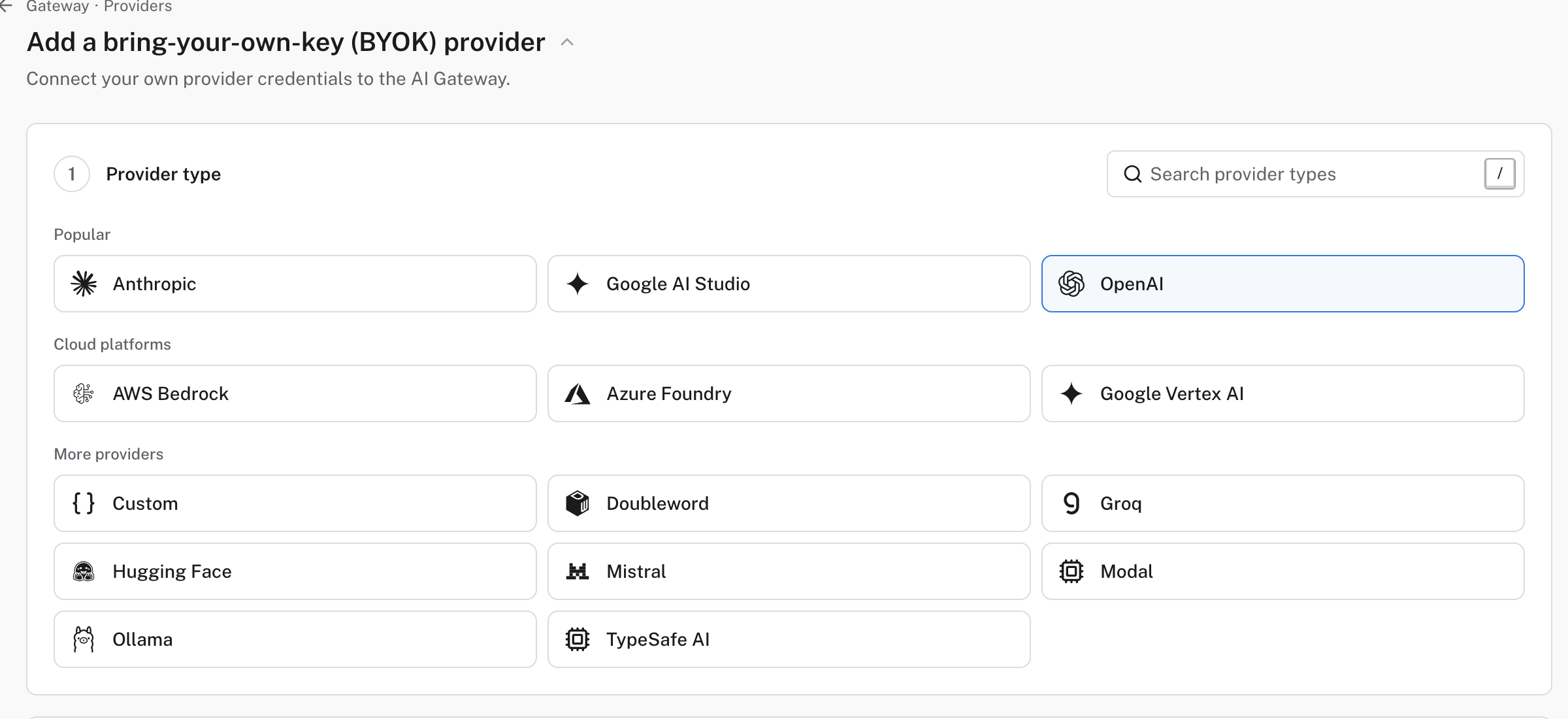Choose the Custom provider option
This screenshot has height=719, width=1568.
tap(295, 503)
